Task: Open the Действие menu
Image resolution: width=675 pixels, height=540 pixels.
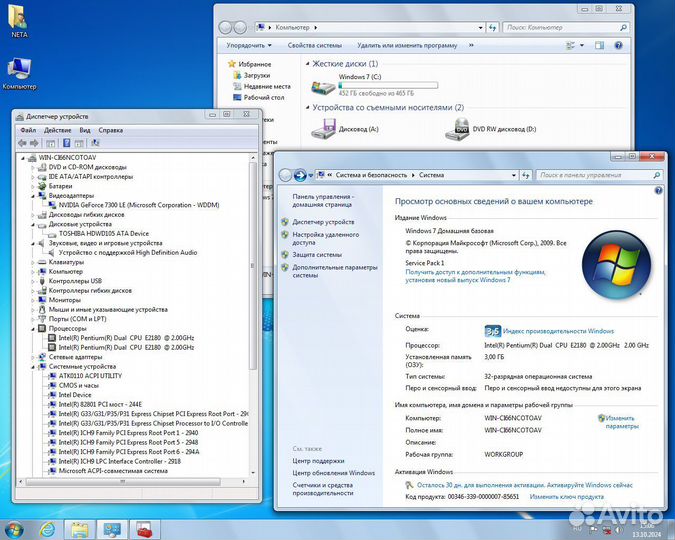Action: click(57, 130)
